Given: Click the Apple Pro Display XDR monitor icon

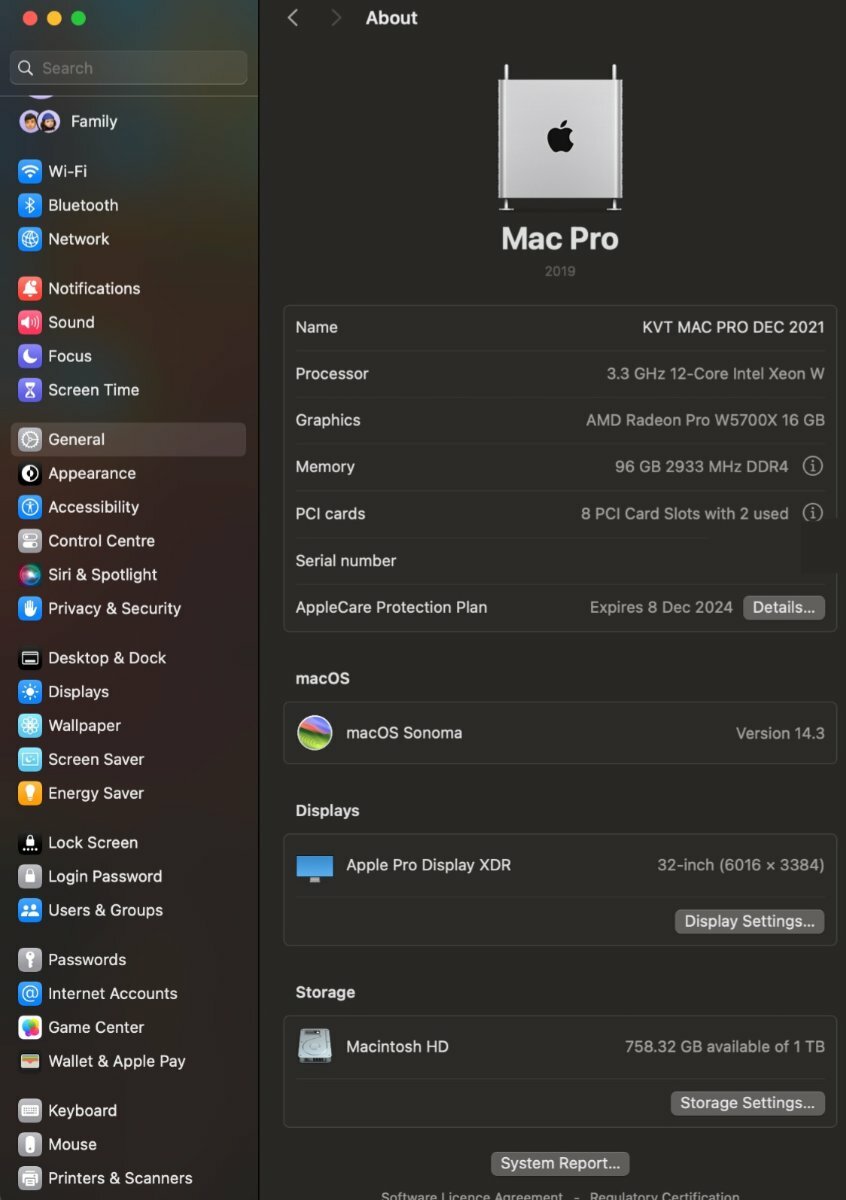Looking at the screenshot, I should point(315,867).
